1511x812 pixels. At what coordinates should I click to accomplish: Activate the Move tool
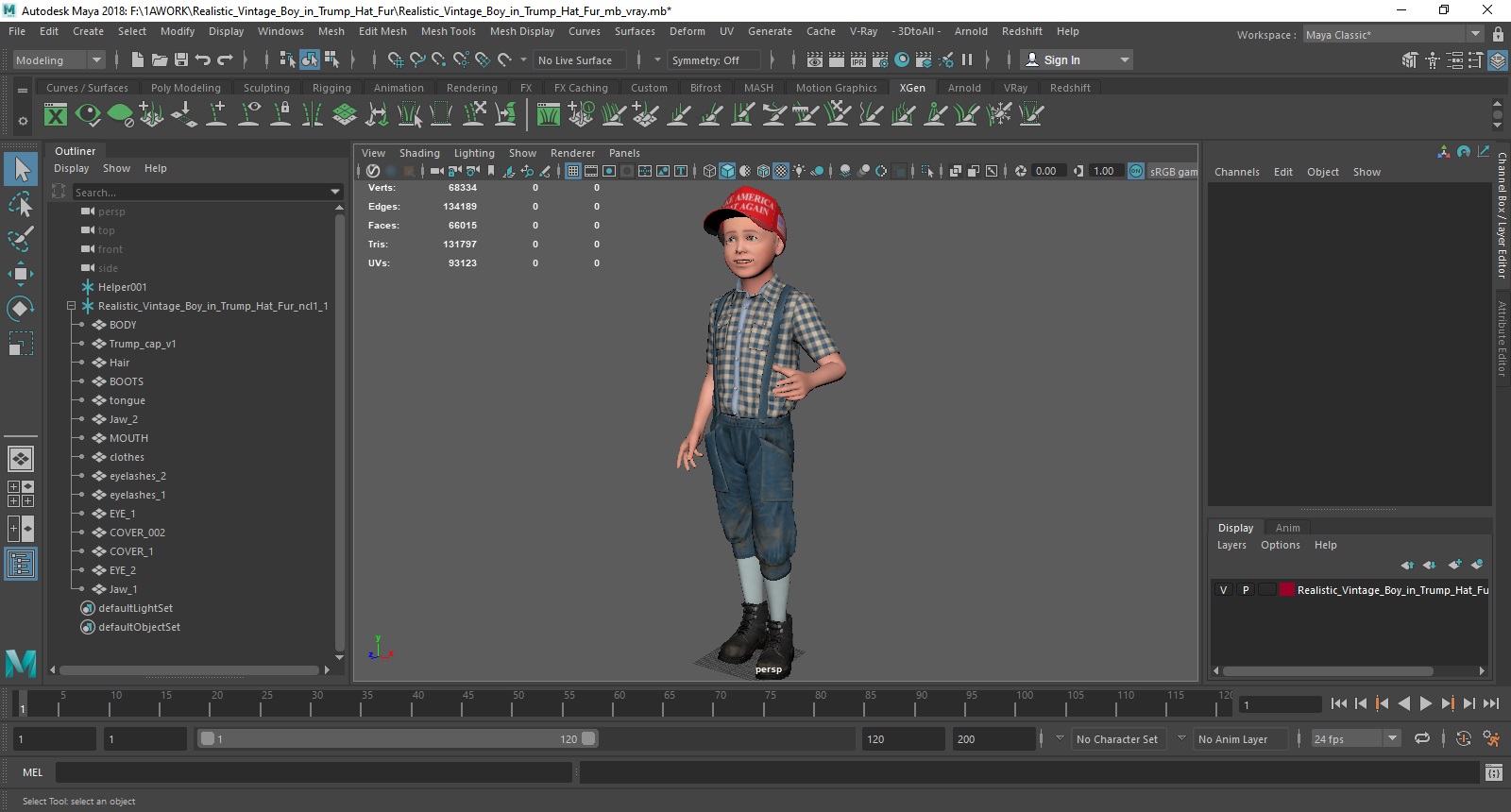(21, 274)
